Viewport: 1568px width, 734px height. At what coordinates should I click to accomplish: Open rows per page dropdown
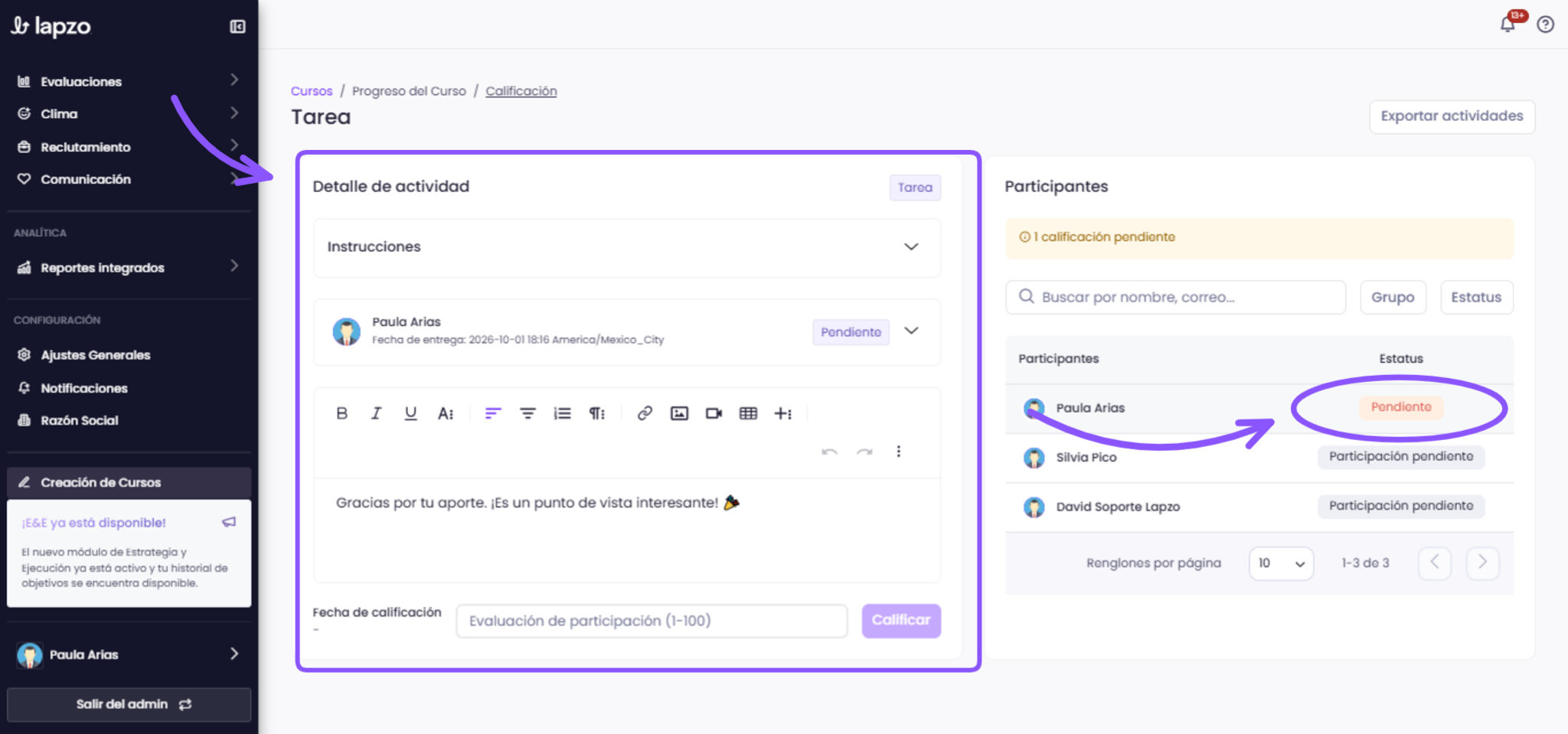point(1281,563)
